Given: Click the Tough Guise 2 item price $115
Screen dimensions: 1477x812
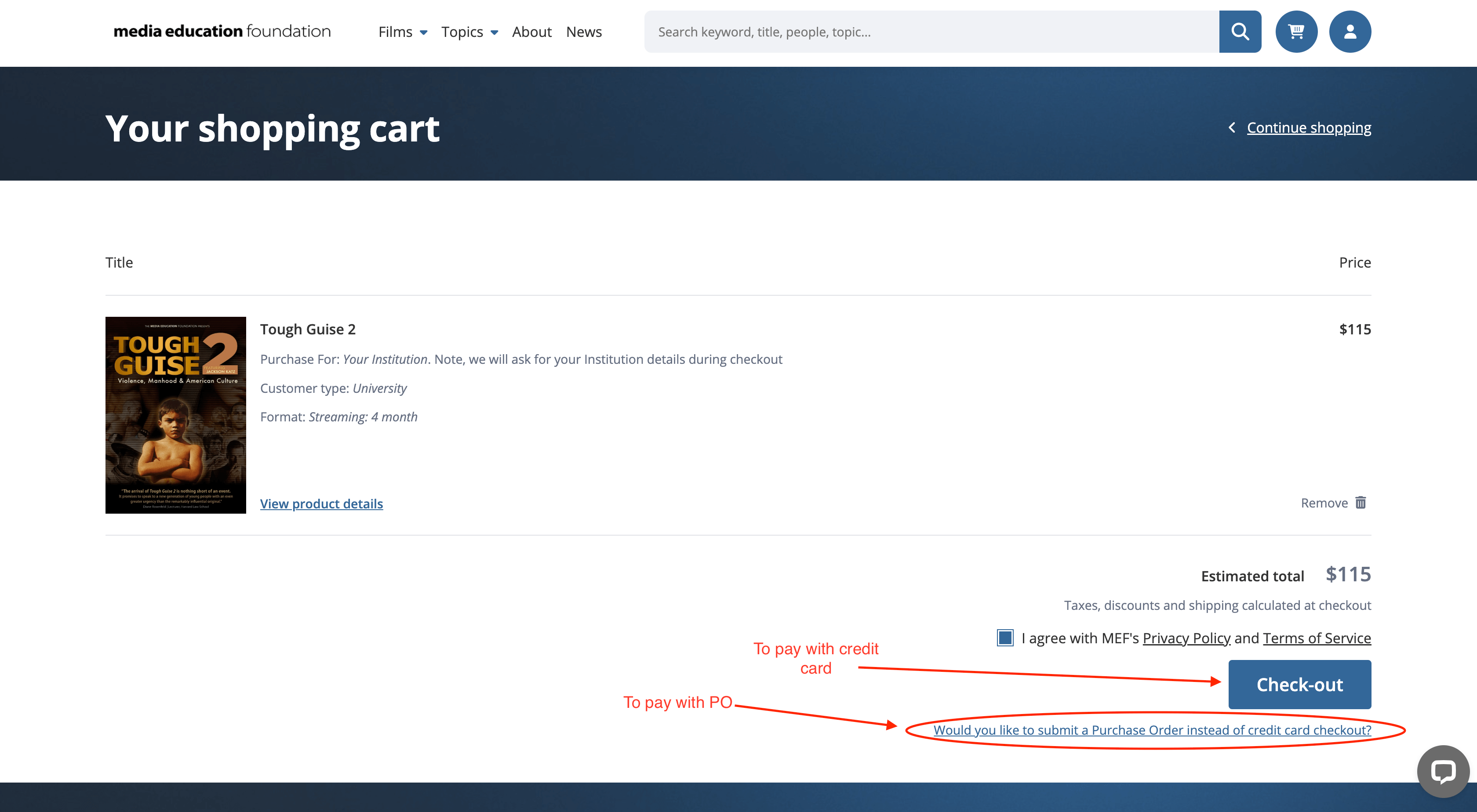Looking at the screenshot, I should (1355, 330).
